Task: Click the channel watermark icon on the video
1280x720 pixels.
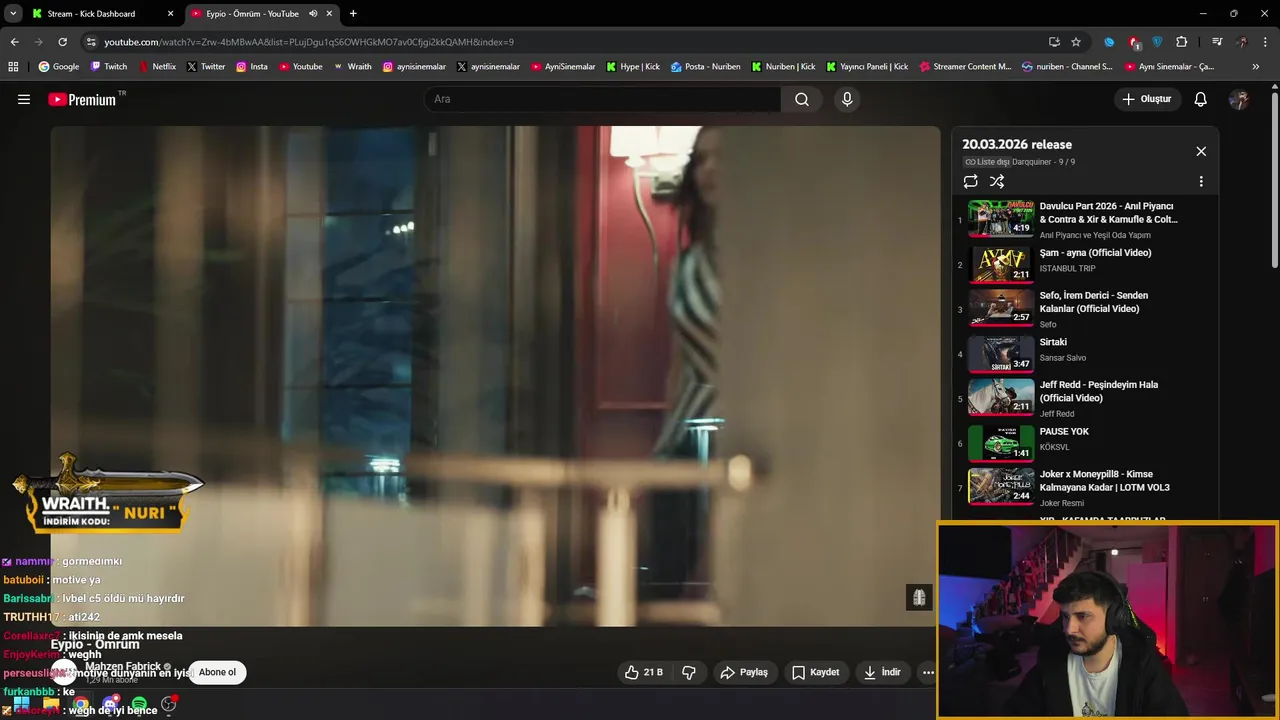Action: 919,597
